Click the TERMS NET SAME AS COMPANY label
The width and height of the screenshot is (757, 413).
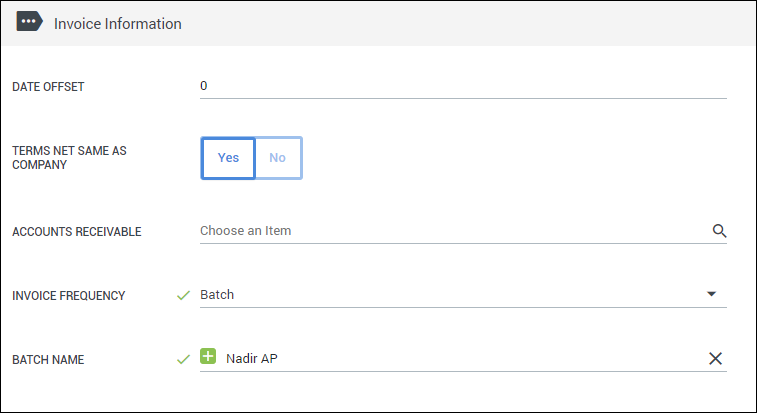[x=69, y=157]
